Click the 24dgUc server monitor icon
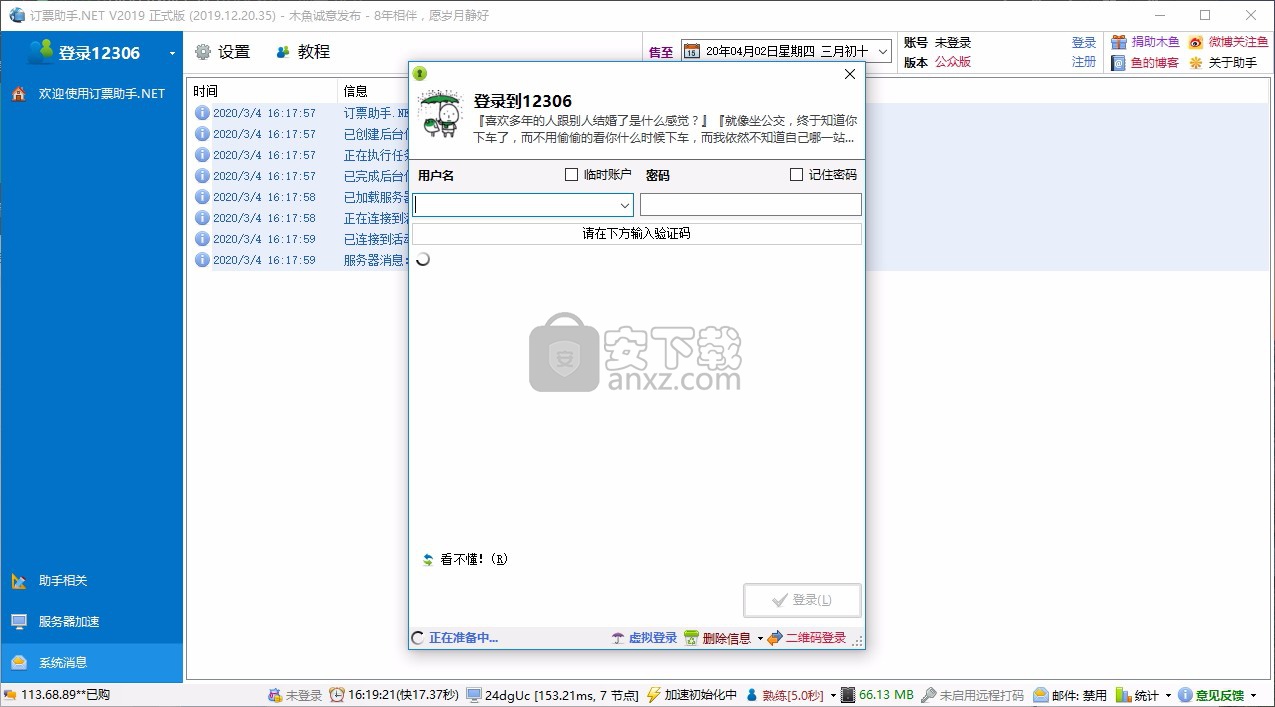Image resolution: width=1275 pixels, height=707 pixels. click(x=475, y=695)
